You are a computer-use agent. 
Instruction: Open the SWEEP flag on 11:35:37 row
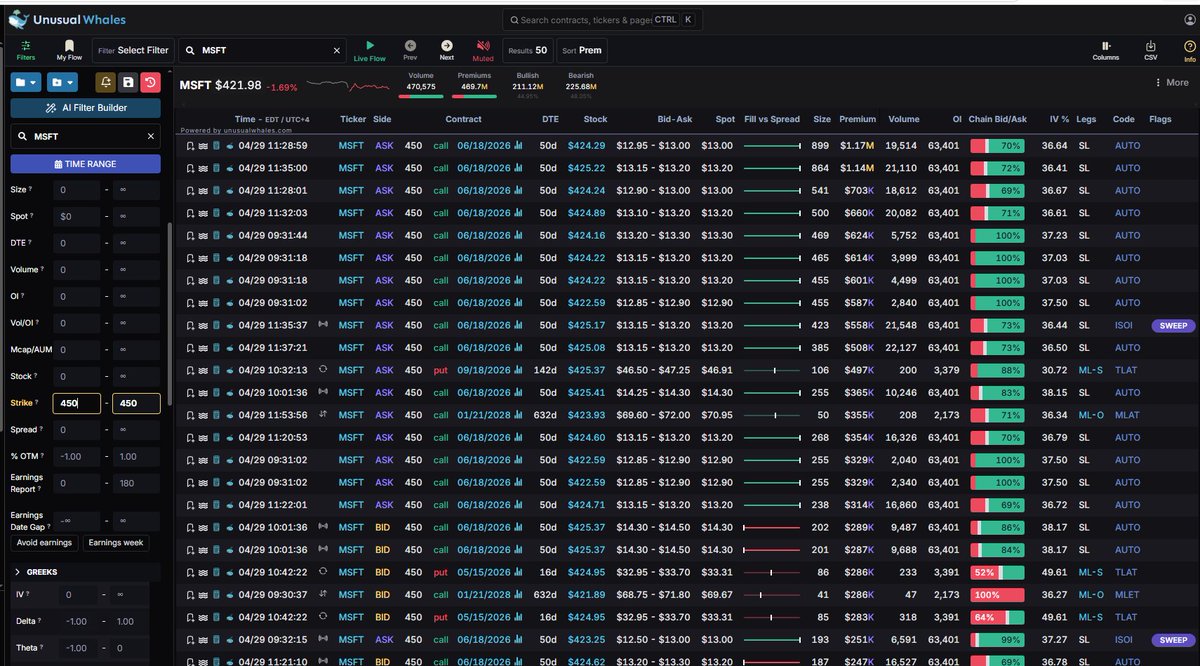coord(1173,325)
